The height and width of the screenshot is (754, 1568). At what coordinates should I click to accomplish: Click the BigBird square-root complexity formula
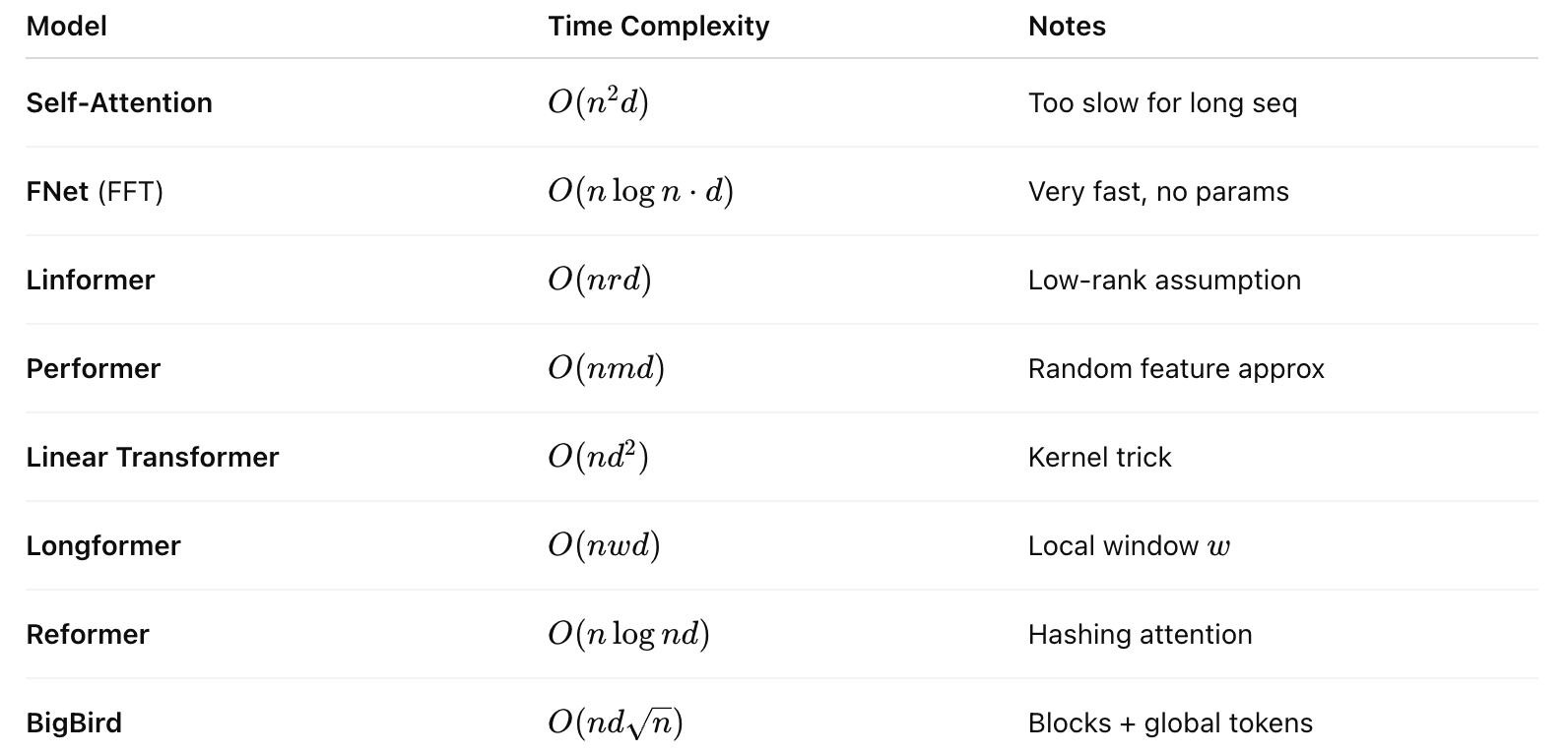(x=615, y=723)
